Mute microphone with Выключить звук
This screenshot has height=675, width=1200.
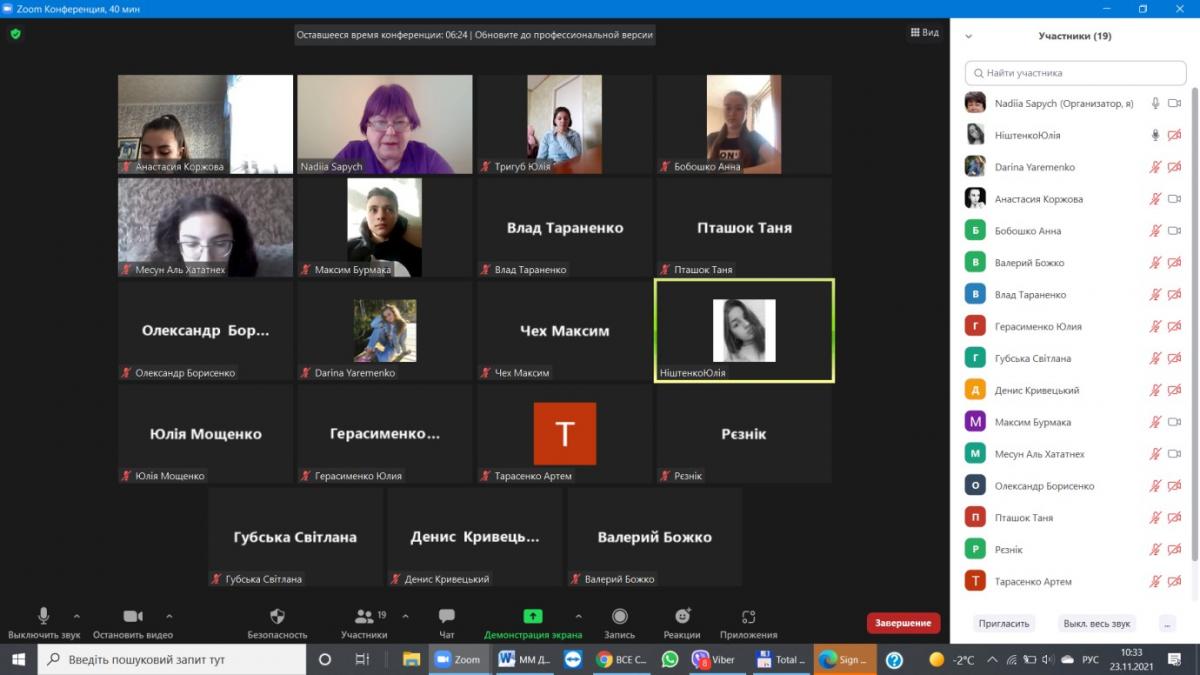pos(43,617)
